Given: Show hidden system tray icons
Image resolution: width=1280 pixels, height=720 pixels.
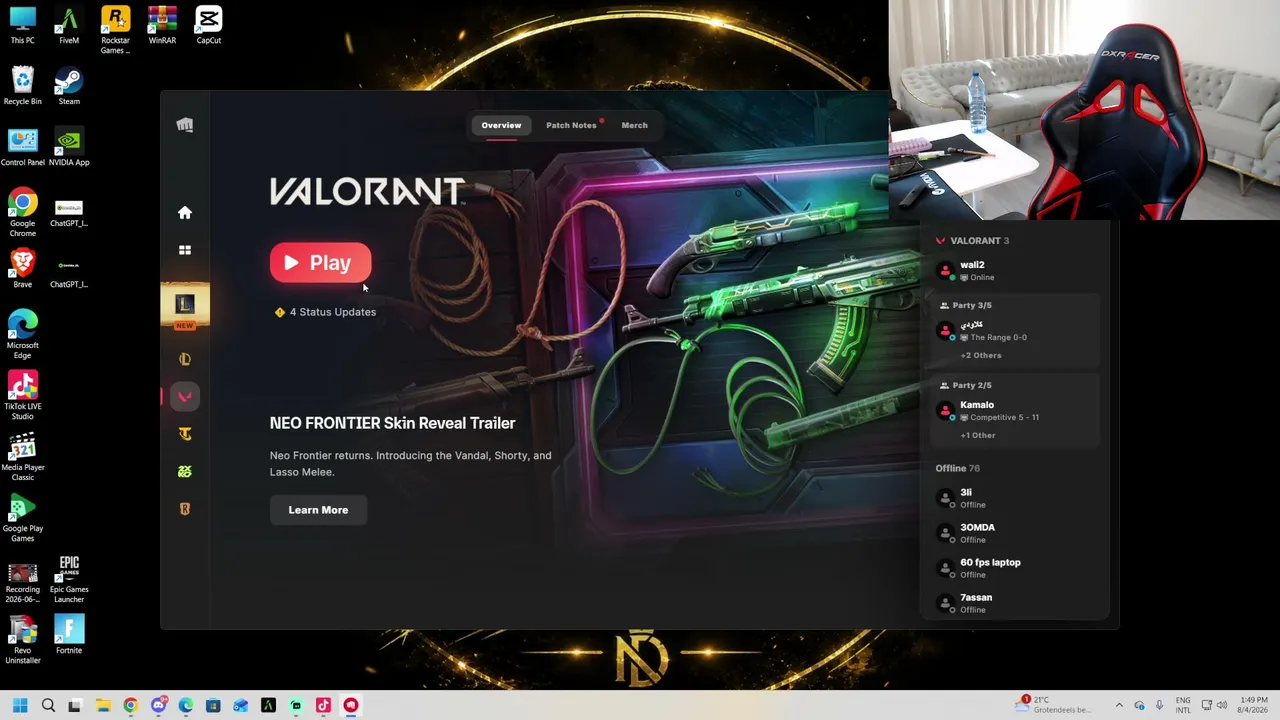Looking at the screenshot, I should 1119,705.
